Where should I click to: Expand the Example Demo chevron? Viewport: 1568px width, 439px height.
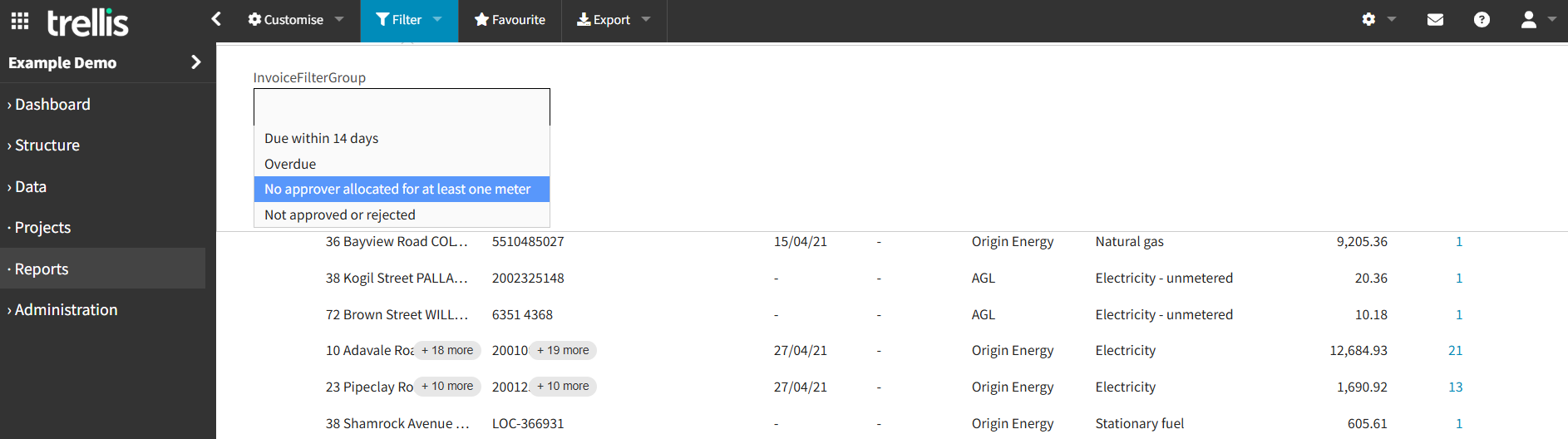point(196,62)
